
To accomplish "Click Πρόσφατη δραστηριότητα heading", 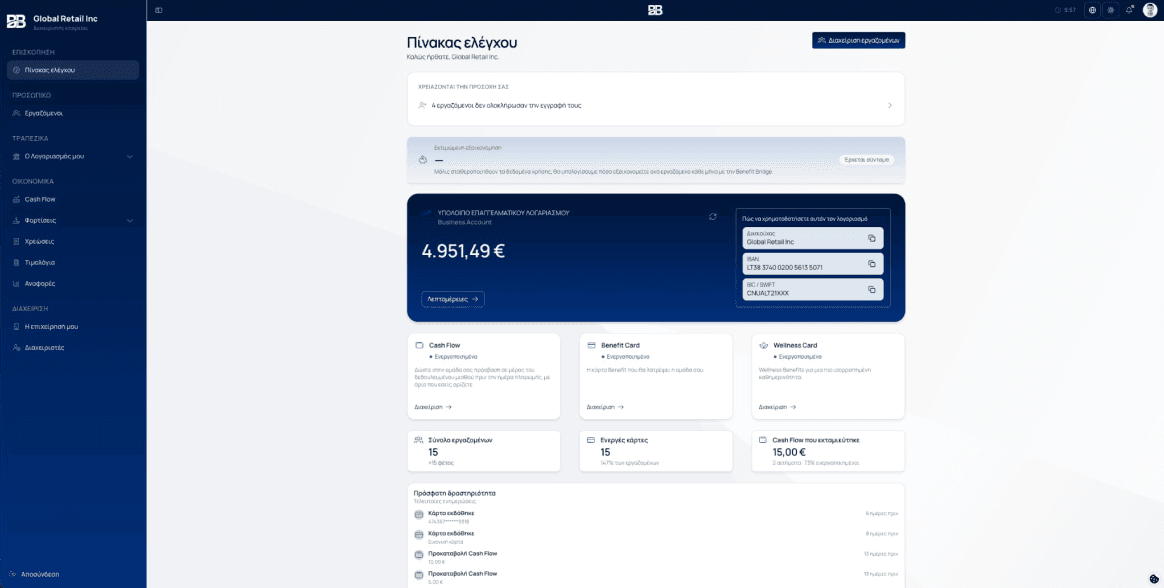I will pyautogui.click(x=454, y=493).
